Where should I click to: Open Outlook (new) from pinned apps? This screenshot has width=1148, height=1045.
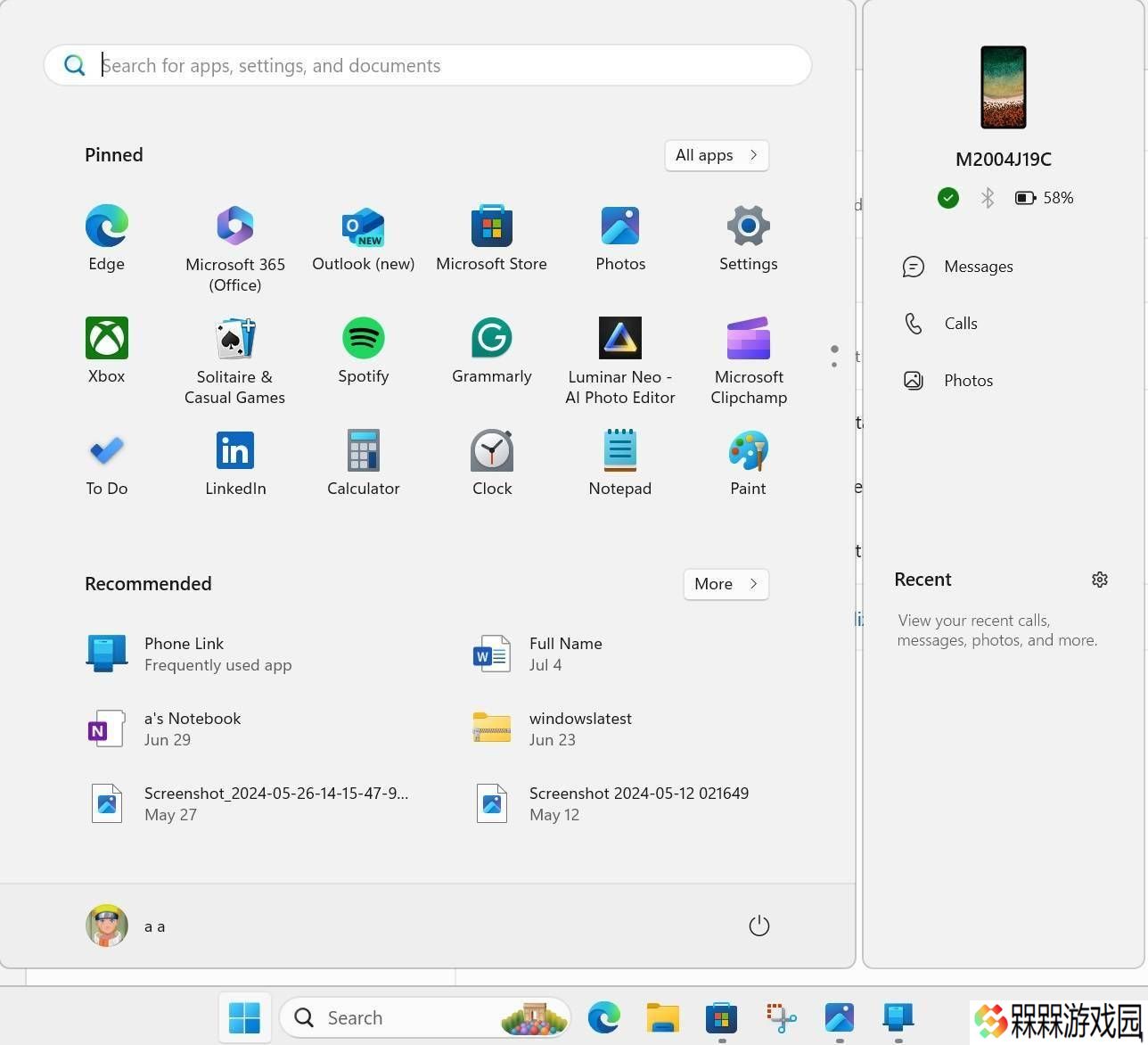tap(364, 238)
